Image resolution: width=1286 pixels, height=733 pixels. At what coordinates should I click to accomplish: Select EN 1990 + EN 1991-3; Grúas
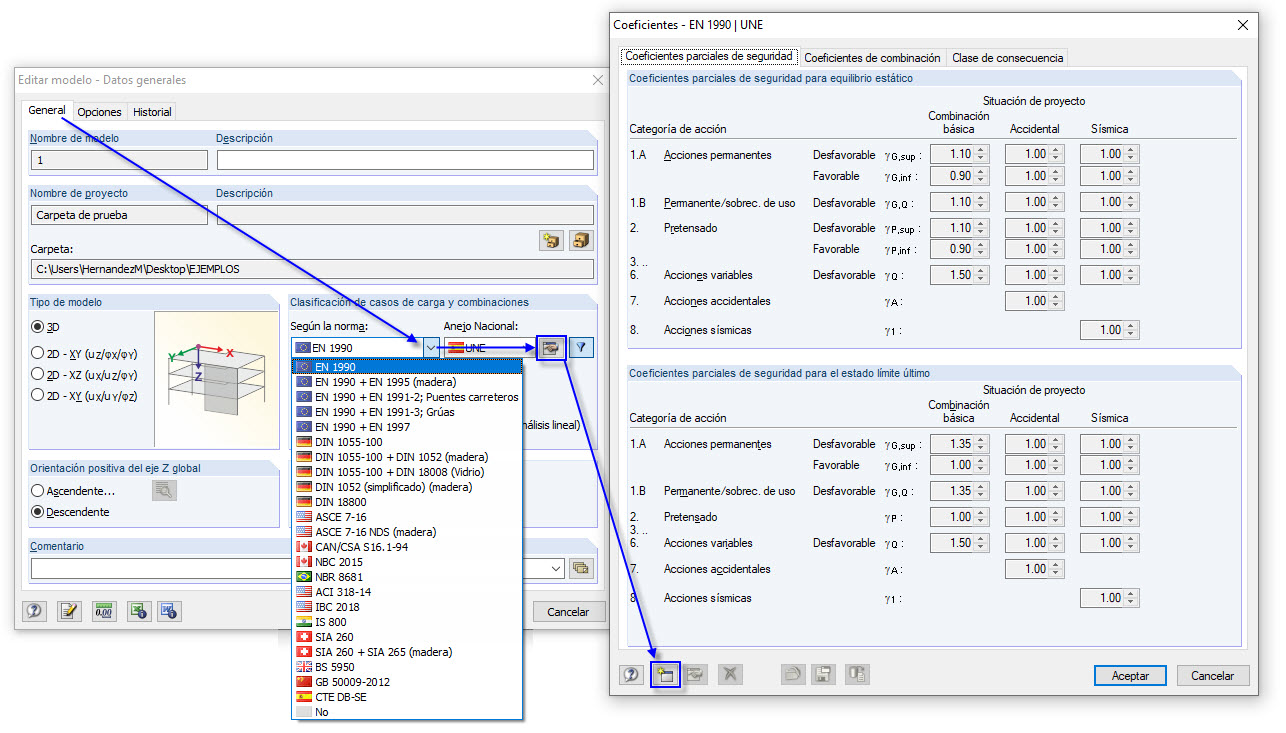click(x=407, y=412)
